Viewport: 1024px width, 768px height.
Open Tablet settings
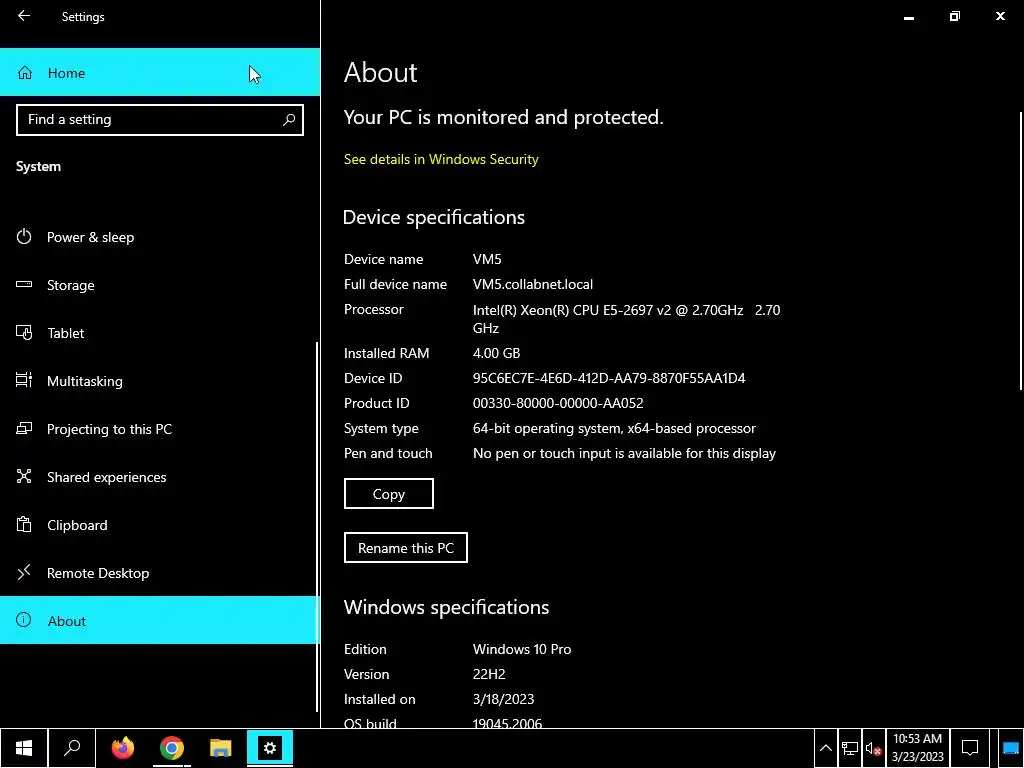click(160, 333)
